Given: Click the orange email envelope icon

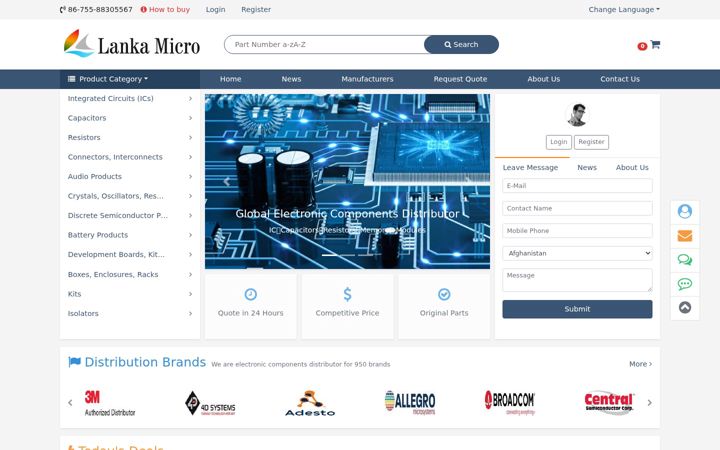Looking at the screenshot, I should tap(685, 236).
